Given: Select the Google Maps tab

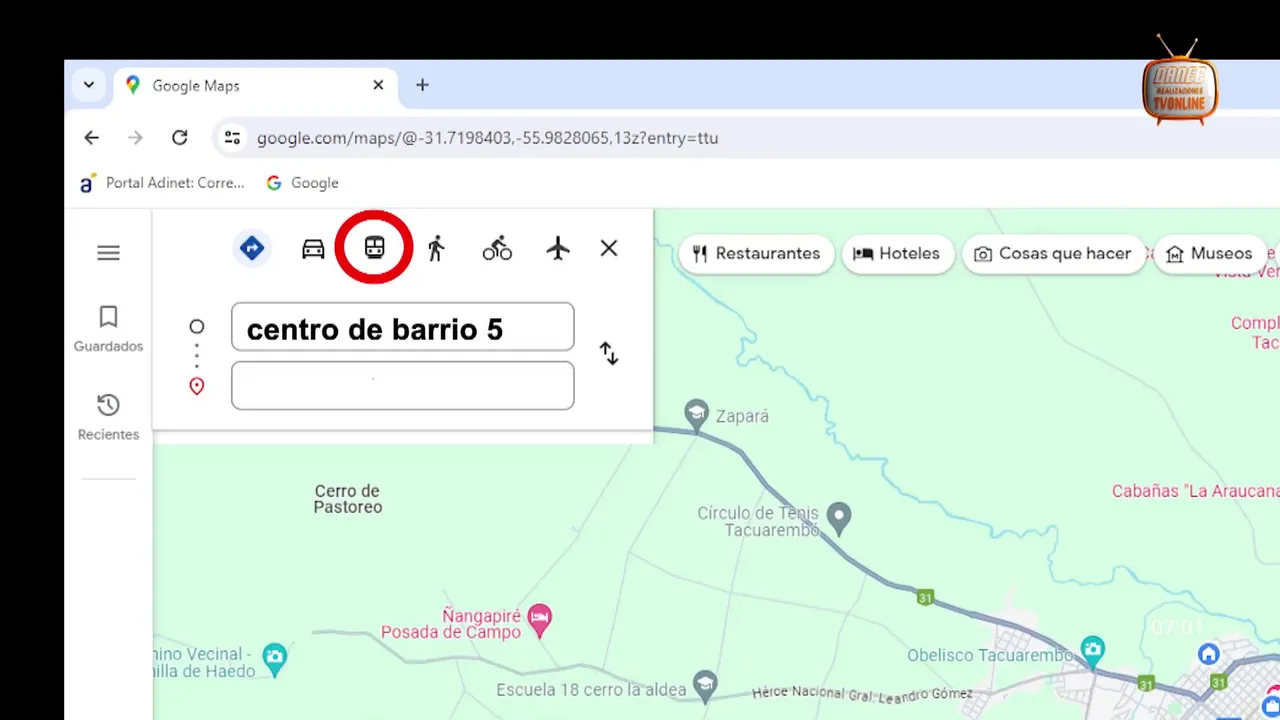Looking at the screenshot, I should pos(255,85).
